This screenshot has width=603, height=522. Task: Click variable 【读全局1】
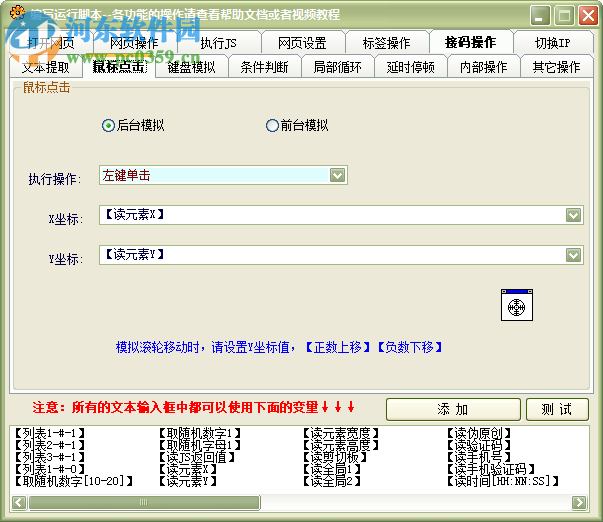click(x=332, y=469)
